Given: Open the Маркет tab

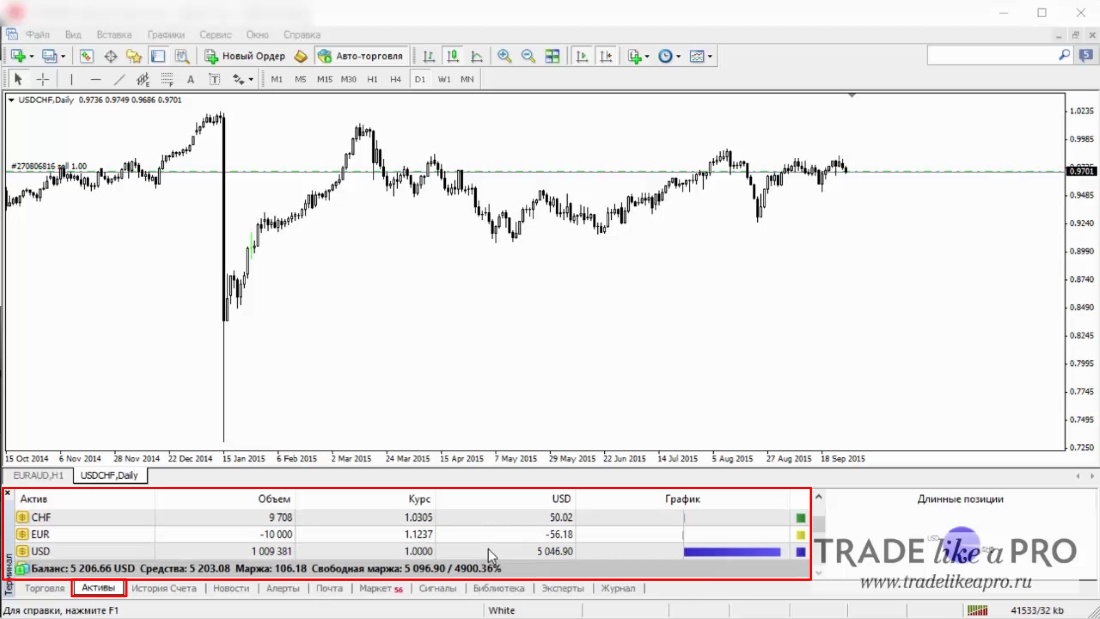Looking at the screenshot, I should click(380, 588).
